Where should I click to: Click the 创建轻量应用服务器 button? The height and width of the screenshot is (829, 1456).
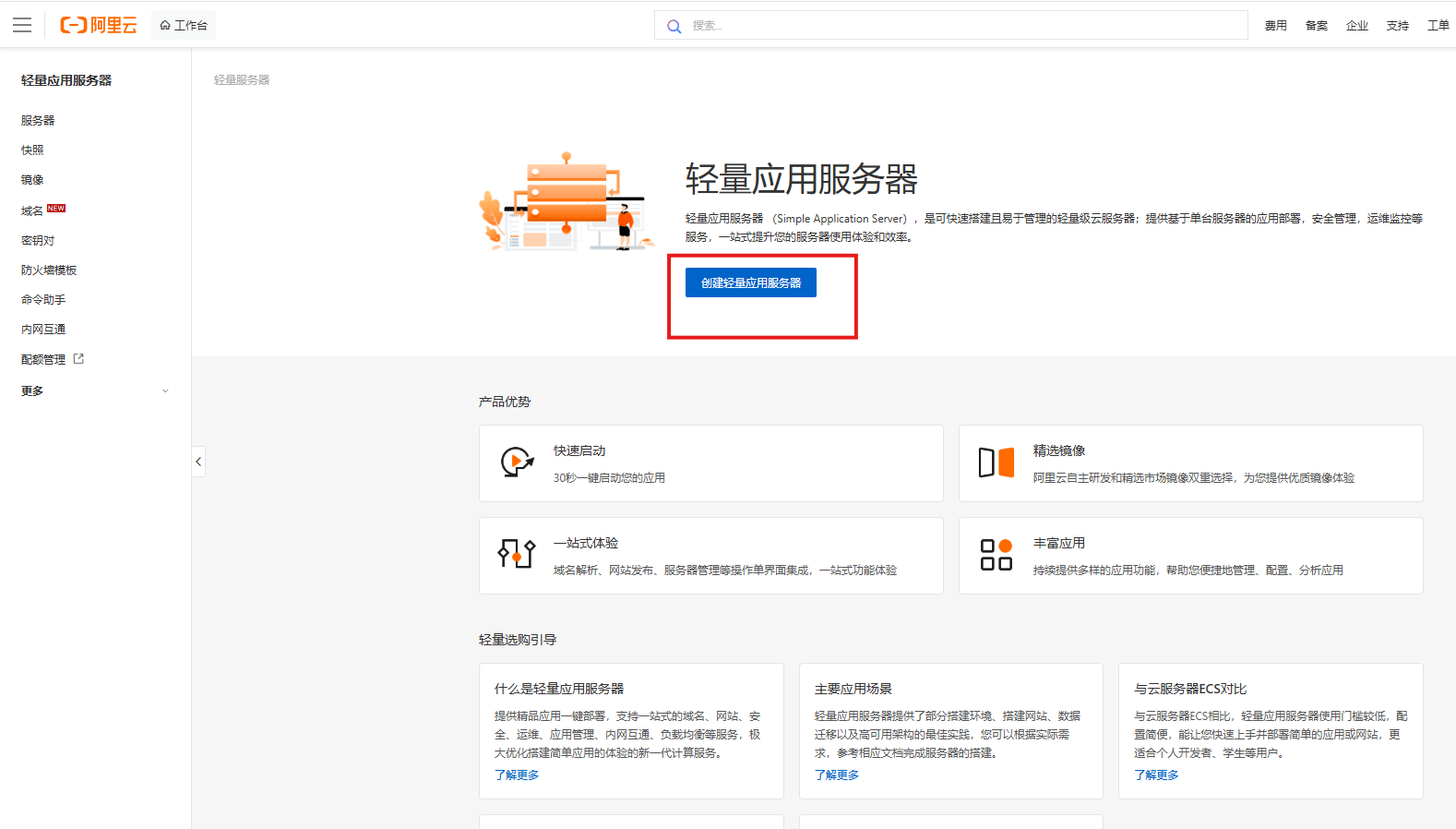pyautogui.click(x=751, y=282)
